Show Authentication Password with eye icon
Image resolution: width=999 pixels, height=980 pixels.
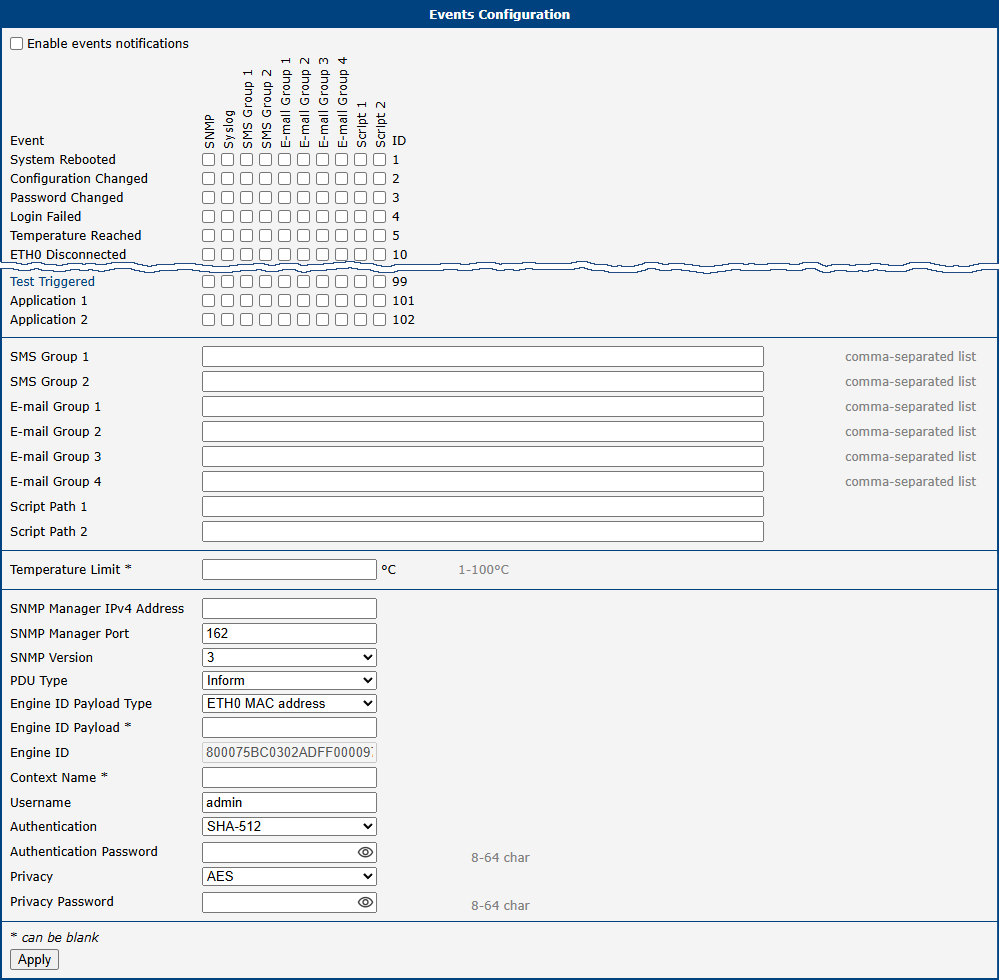click(x=365, y=852)
